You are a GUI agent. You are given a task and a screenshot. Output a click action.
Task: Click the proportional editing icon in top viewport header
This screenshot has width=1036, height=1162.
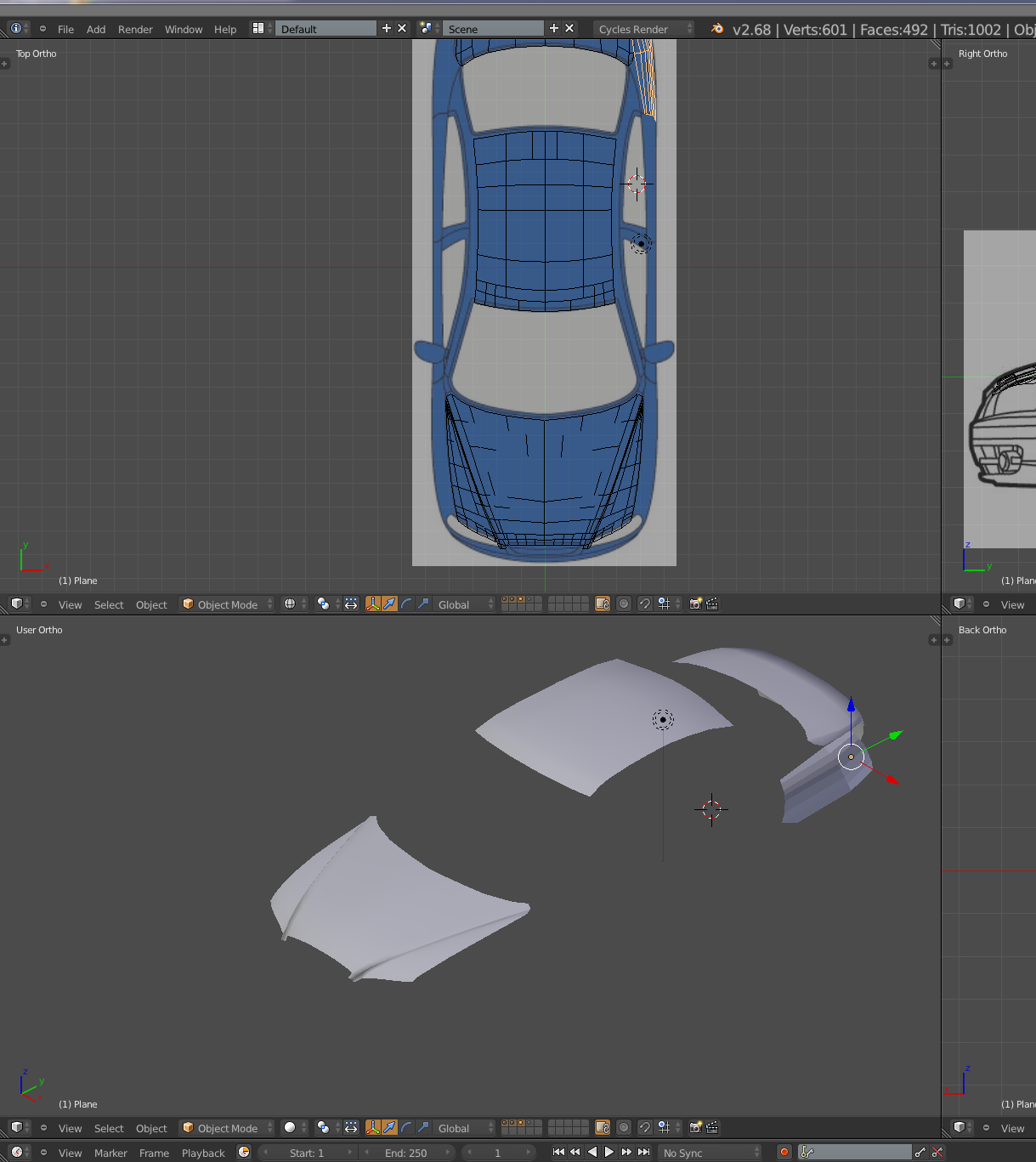click(x=624, y=604)
